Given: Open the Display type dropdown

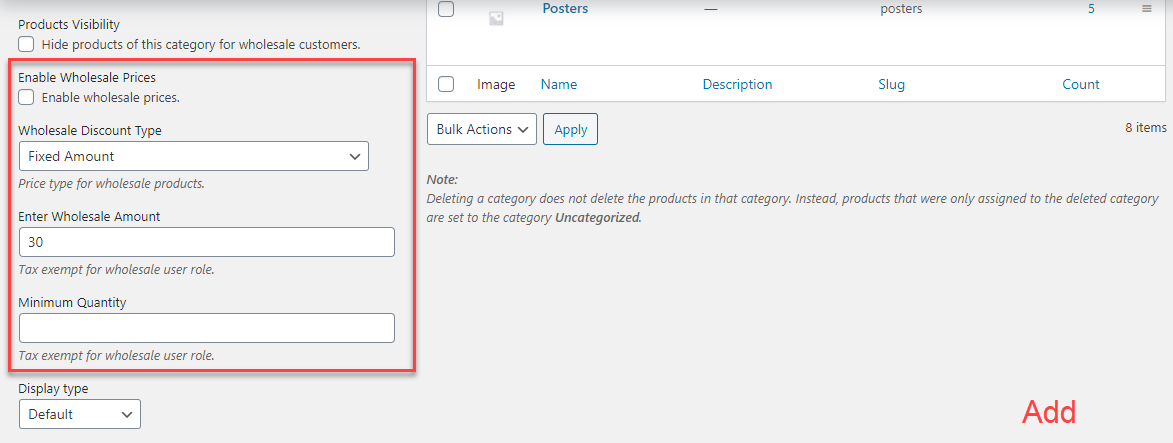Looking at the screenshot, I should [x=80, y=414].
